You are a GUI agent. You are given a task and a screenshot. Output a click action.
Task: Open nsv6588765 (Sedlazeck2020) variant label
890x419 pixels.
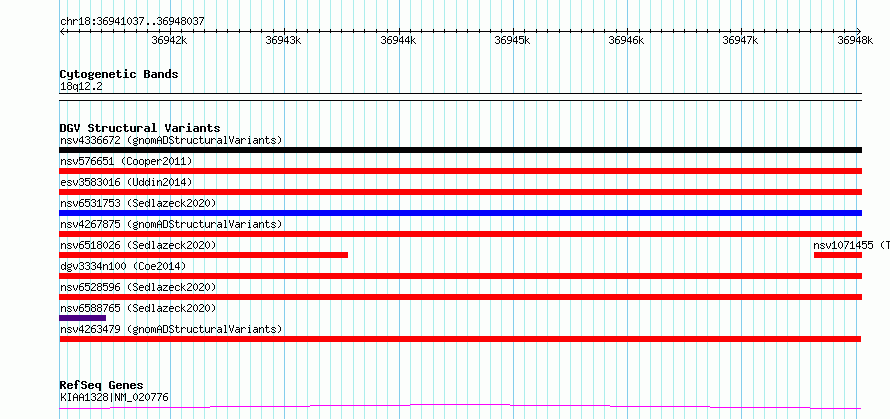click(x=138, y=308)
